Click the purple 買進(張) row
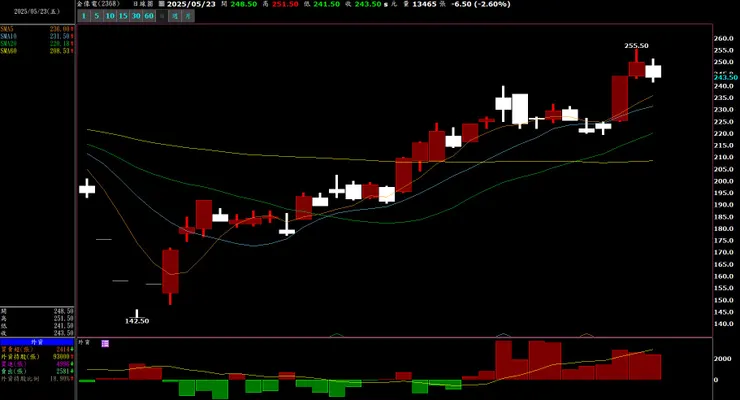 point(37,364)
